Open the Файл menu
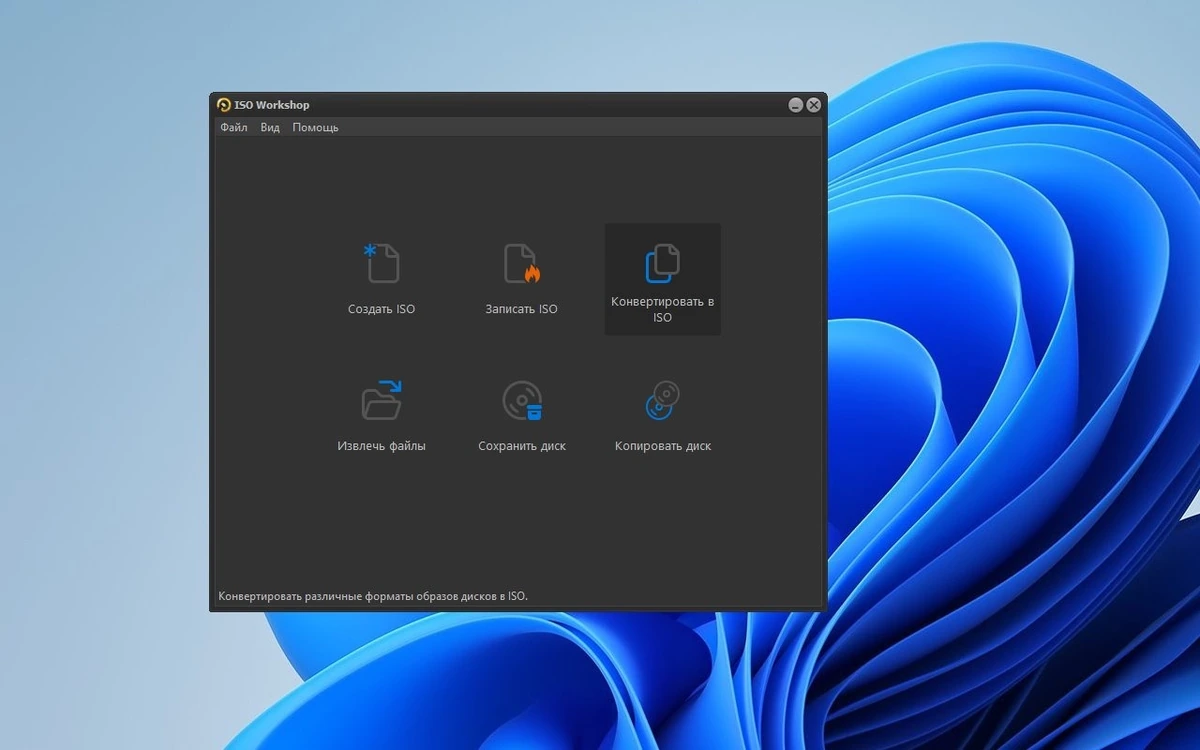 point(234,128)
